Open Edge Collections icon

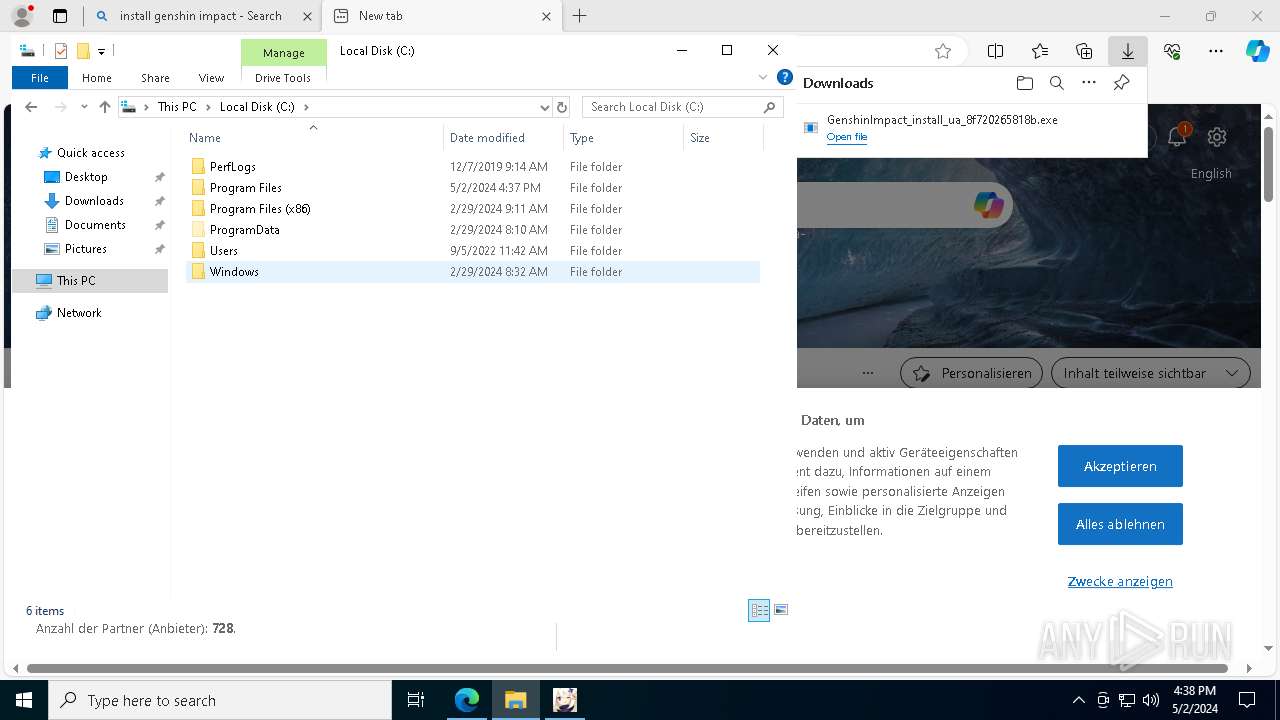coord(1084,51)
